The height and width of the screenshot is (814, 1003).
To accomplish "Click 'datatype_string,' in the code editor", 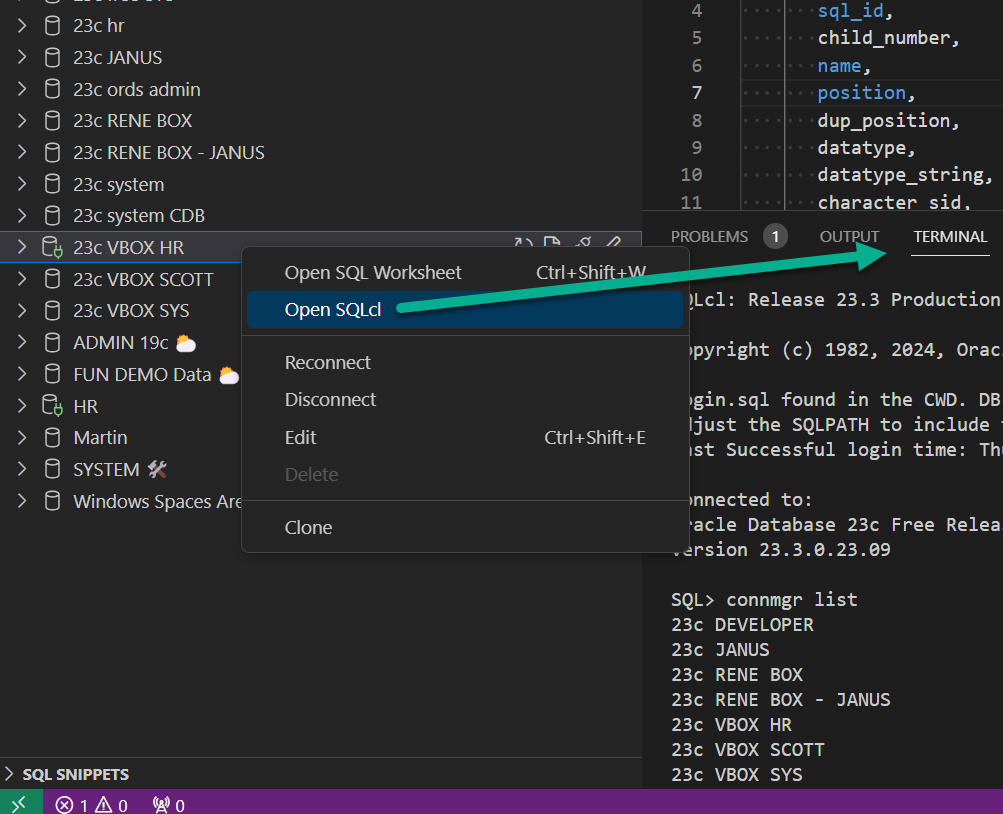I will 905,175.
